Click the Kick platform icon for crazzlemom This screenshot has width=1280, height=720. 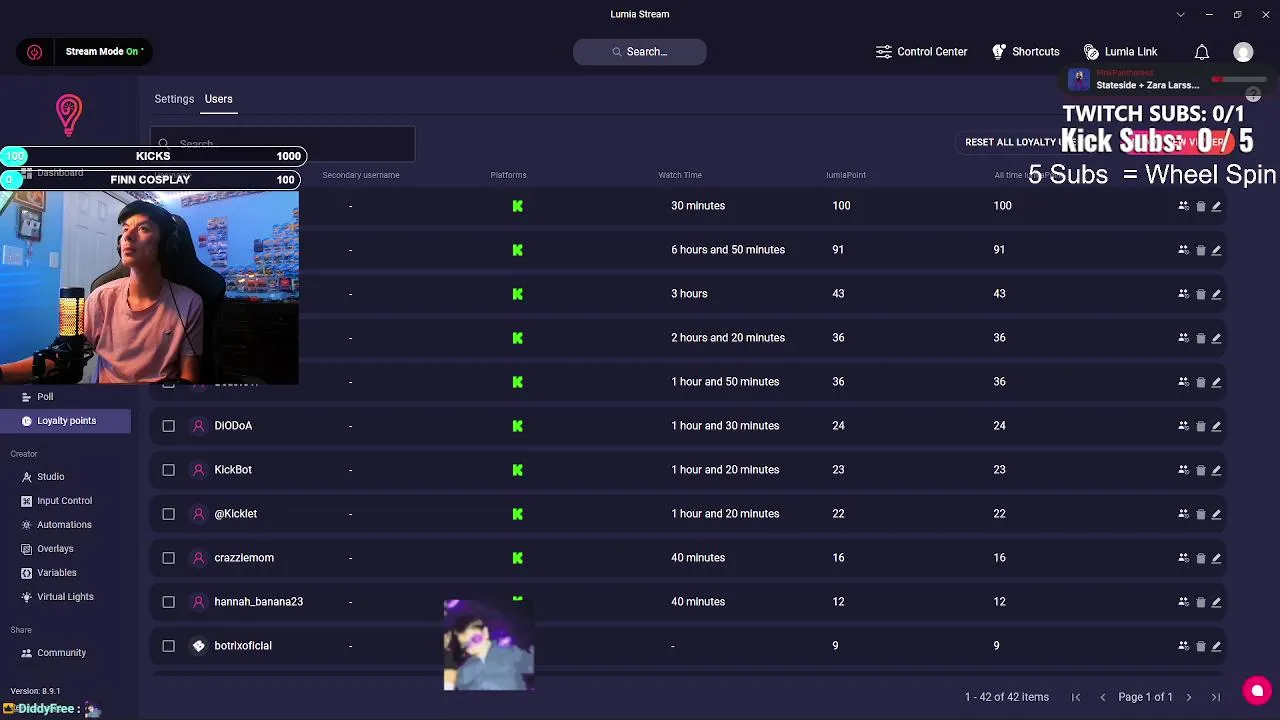(517, 558)
